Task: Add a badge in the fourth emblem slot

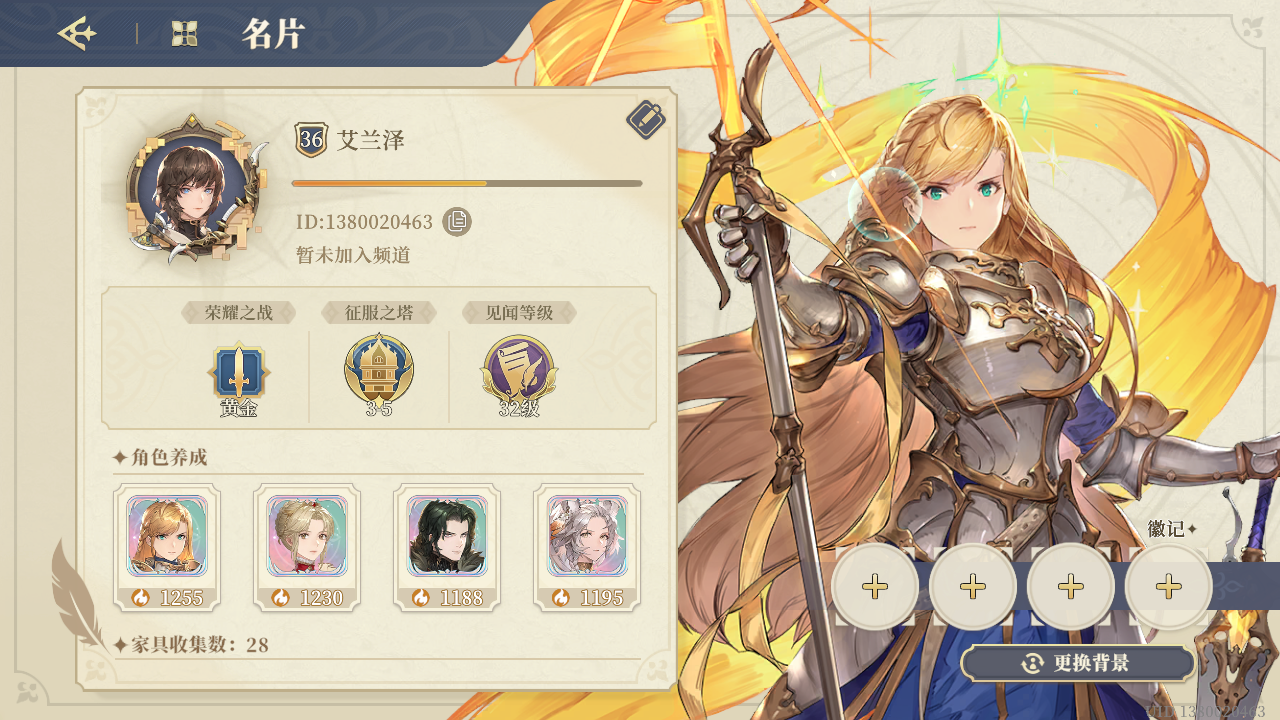Action: click(x=1169, y=587)
